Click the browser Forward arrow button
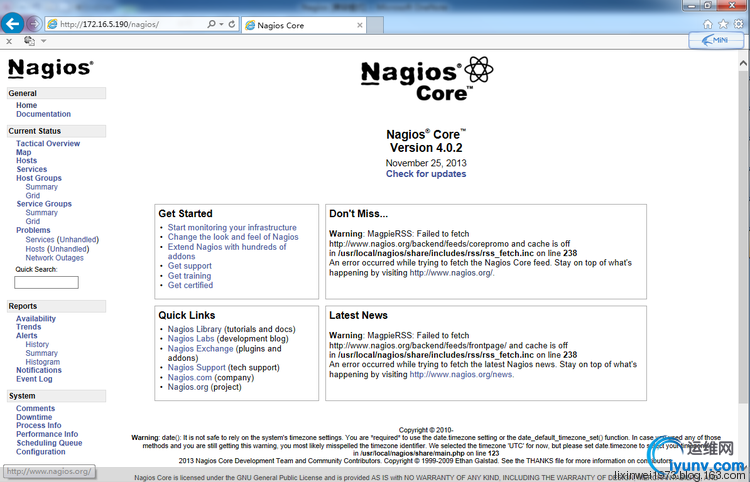This screenshot has height=482, width=750. [x=34, y=24]
